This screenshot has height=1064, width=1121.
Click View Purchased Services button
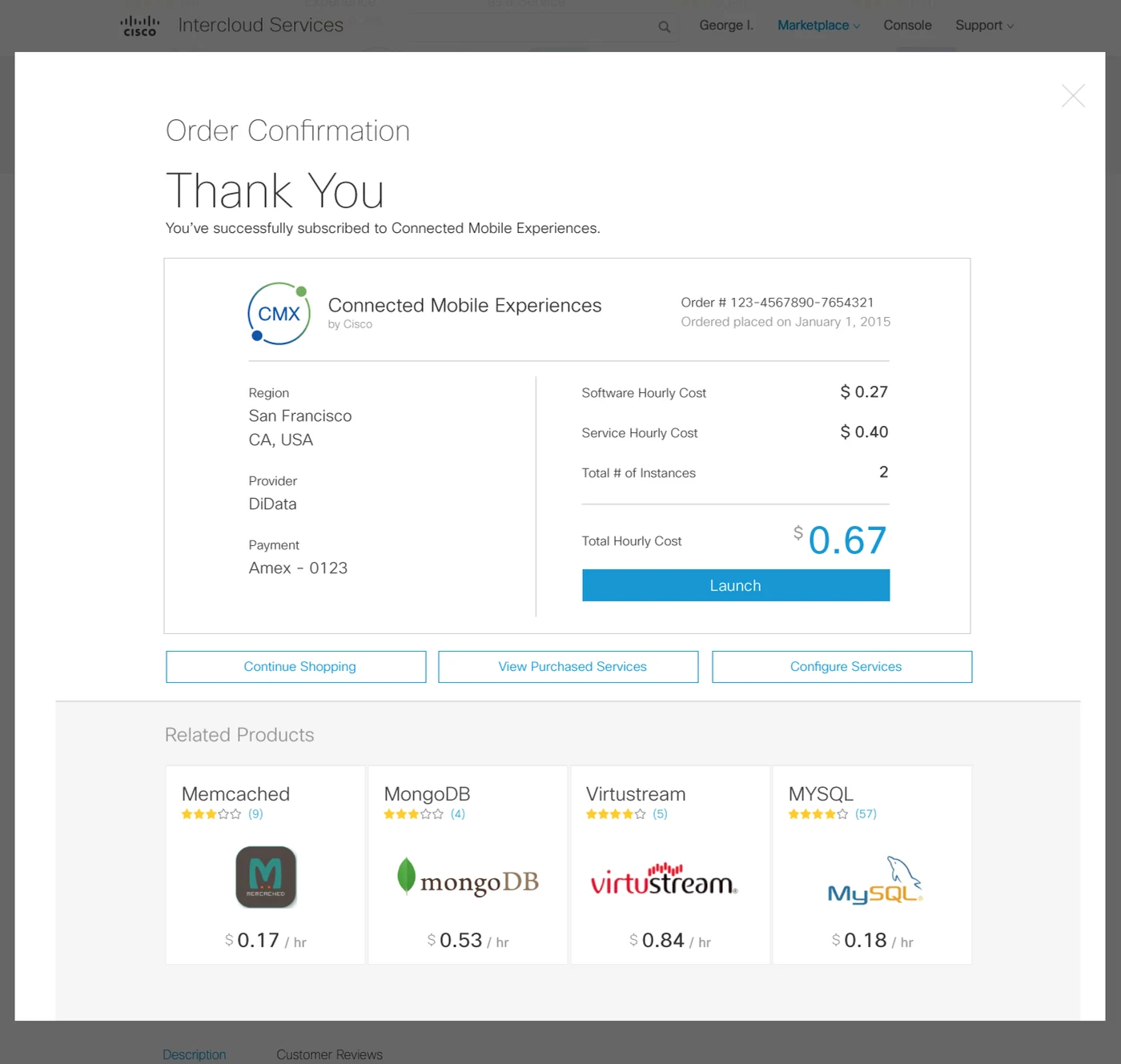(x=569, y=667)
